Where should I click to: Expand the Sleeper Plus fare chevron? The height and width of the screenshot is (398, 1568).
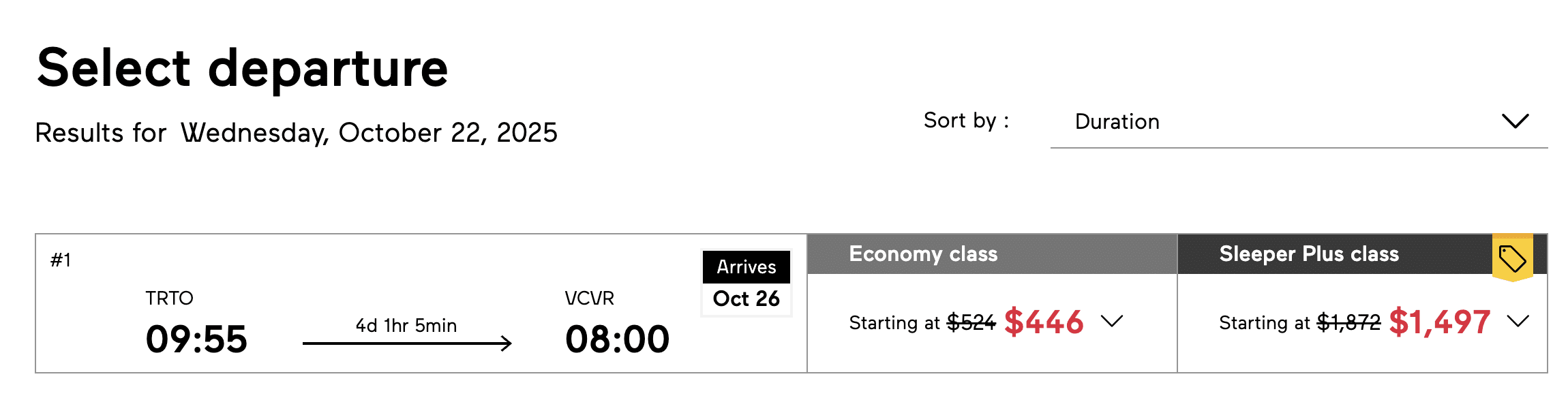pyautogui.click(x=1518, y=321)
